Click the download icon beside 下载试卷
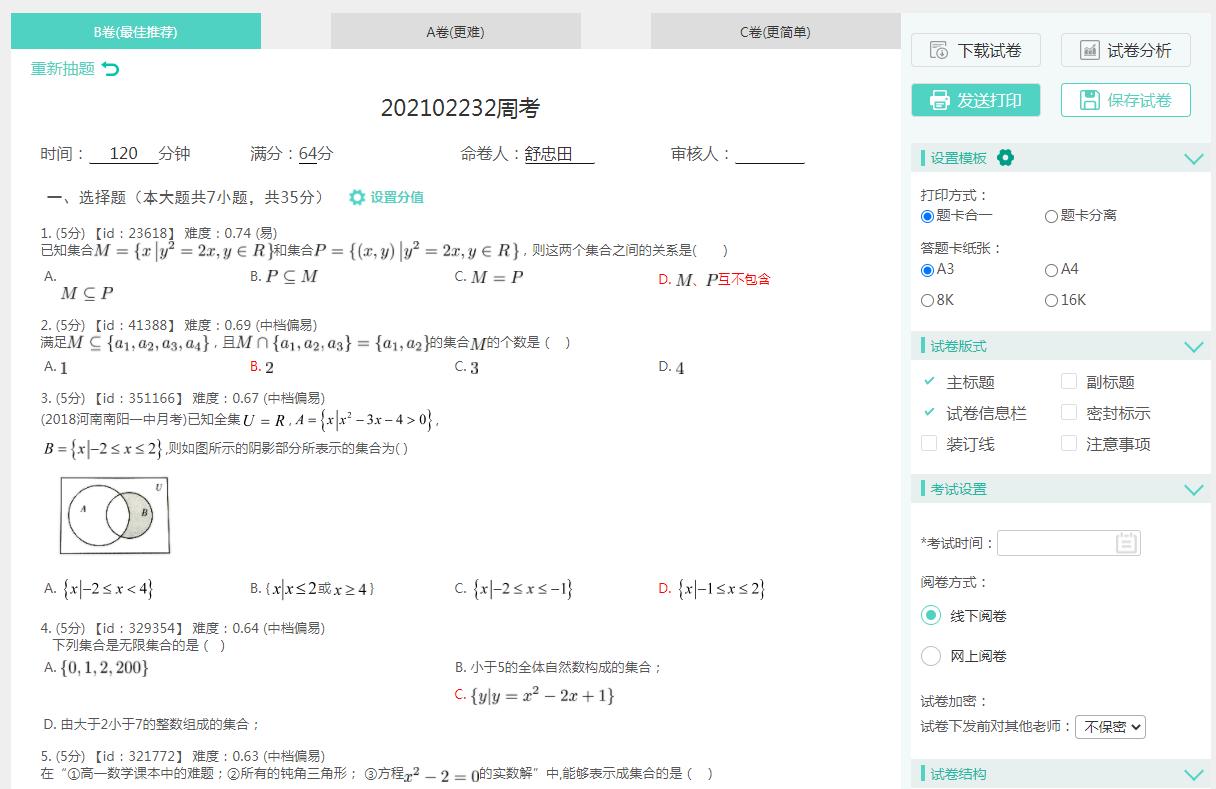This screenshot has width=1216, height=789. point(936,50)
